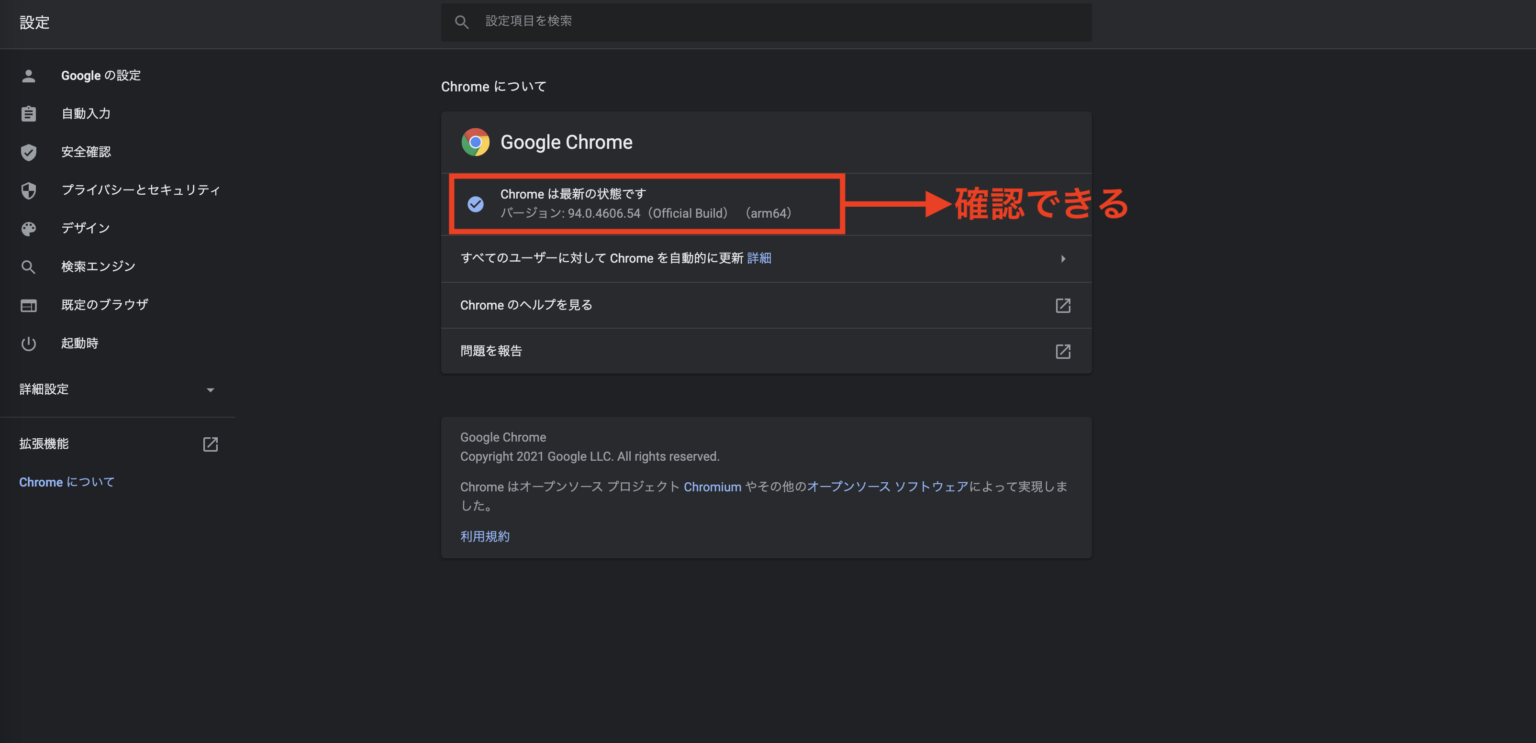The image size is (1536, 743).
Task: Open 拡張機能 via the external link icon
Action: pyautogui.click(x=210, y=443)
